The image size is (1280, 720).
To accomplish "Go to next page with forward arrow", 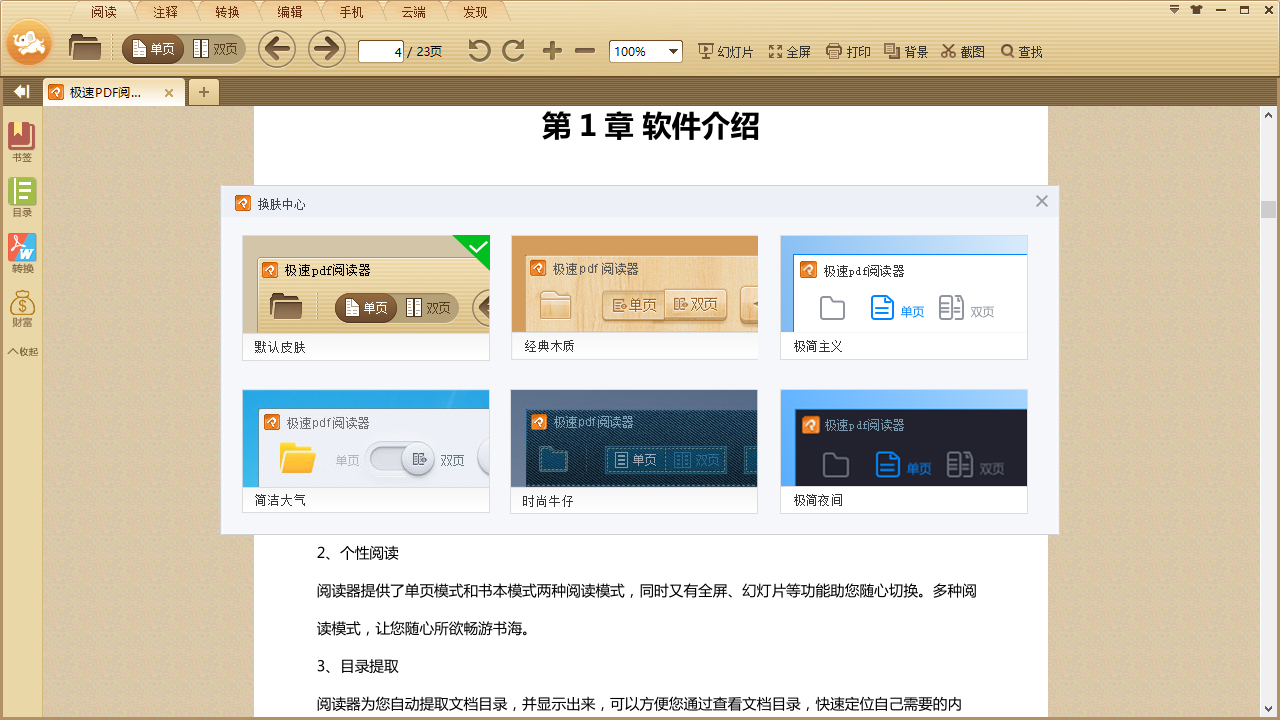I will [326, 49].
